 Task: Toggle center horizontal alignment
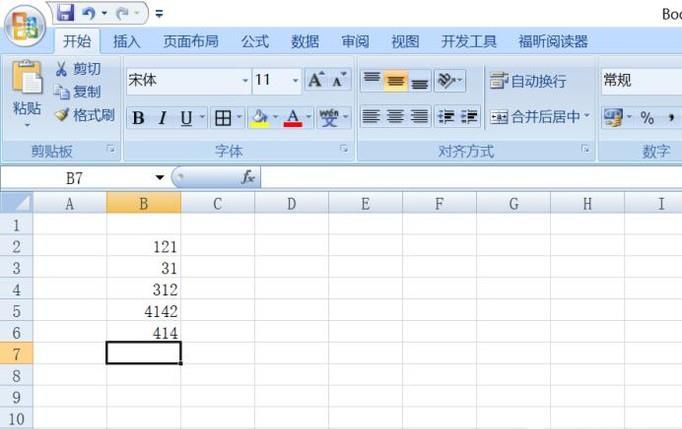click(x=395, y=117)
